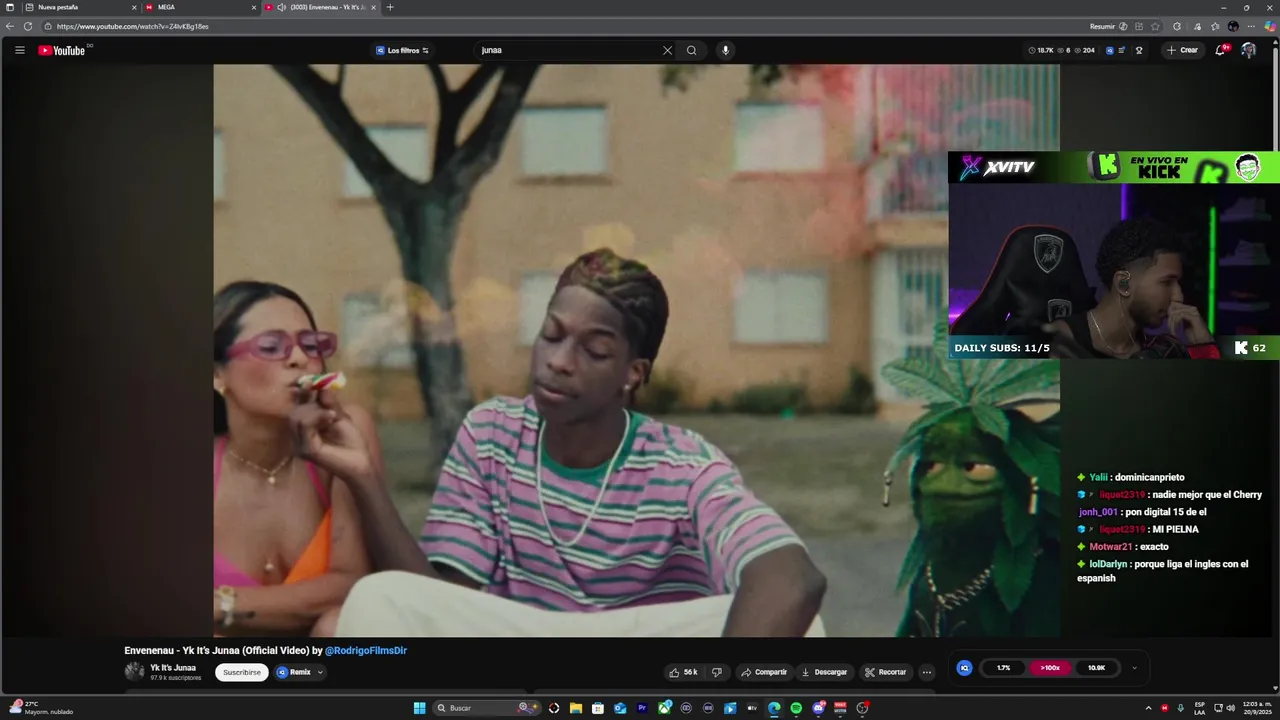Open the Windows Start menu
Image resolution: width=1280 pixels, height=720 pixels.
pos(420,708)
